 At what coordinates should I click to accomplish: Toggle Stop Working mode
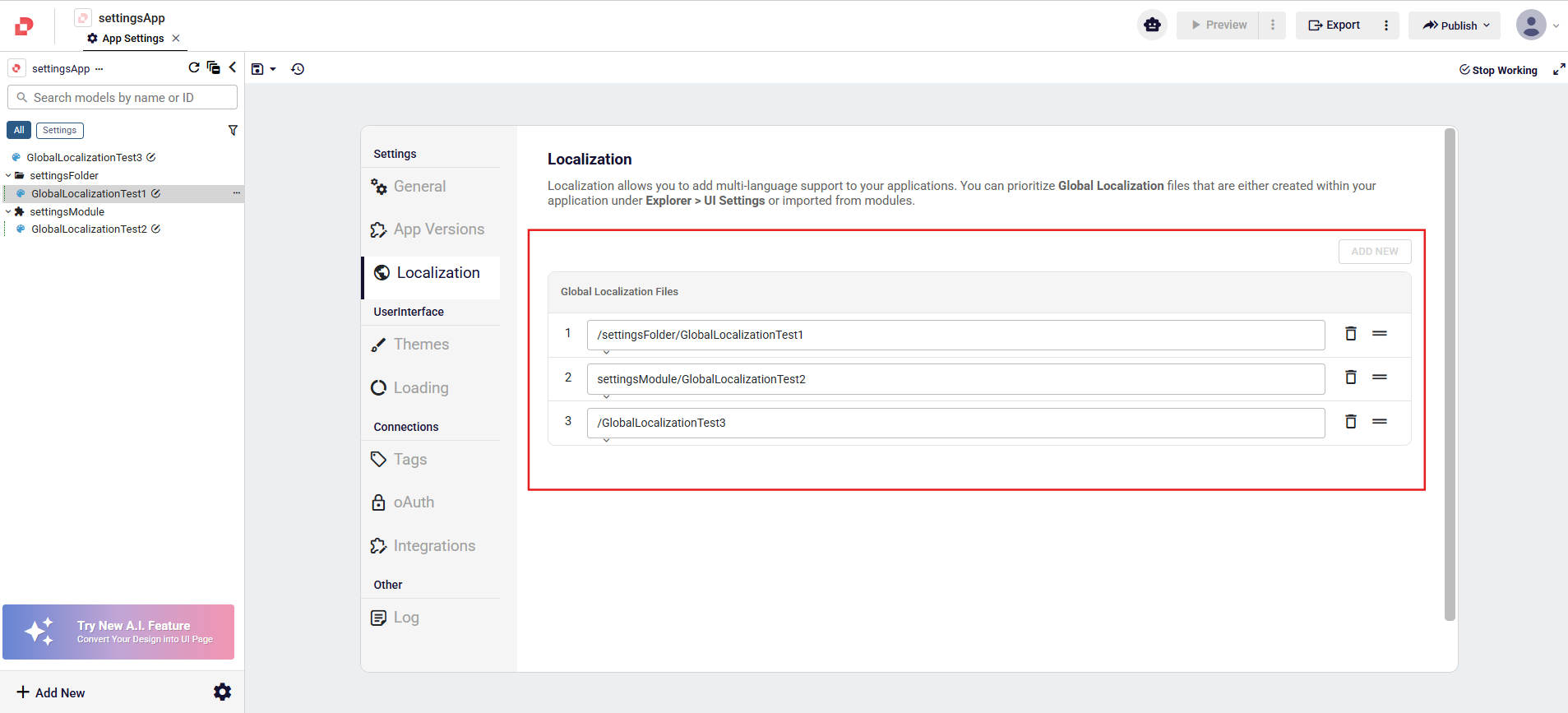pos(1498,70)
